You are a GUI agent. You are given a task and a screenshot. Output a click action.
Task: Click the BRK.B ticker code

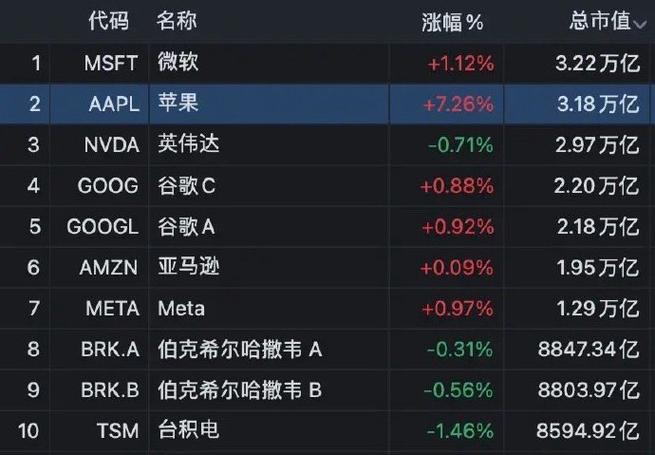pyautogui.click(x=110, y=390)
